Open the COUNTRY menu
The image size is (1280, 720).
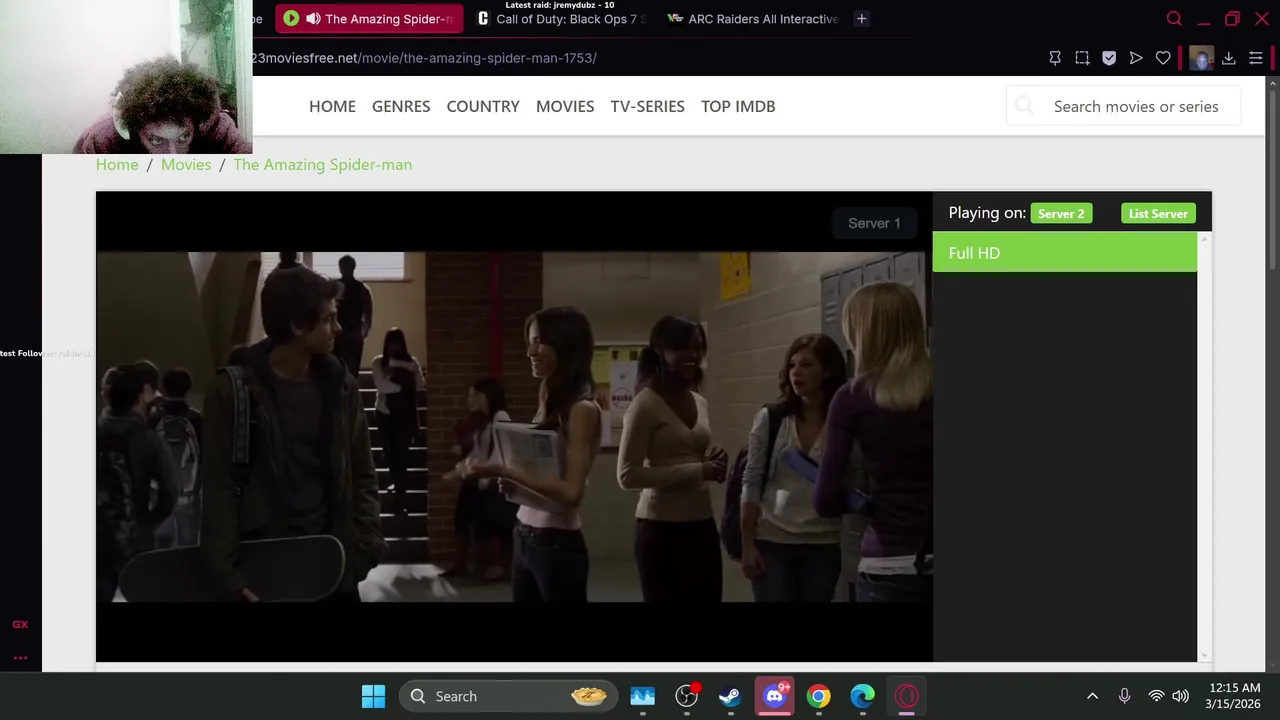pos(483,106)
